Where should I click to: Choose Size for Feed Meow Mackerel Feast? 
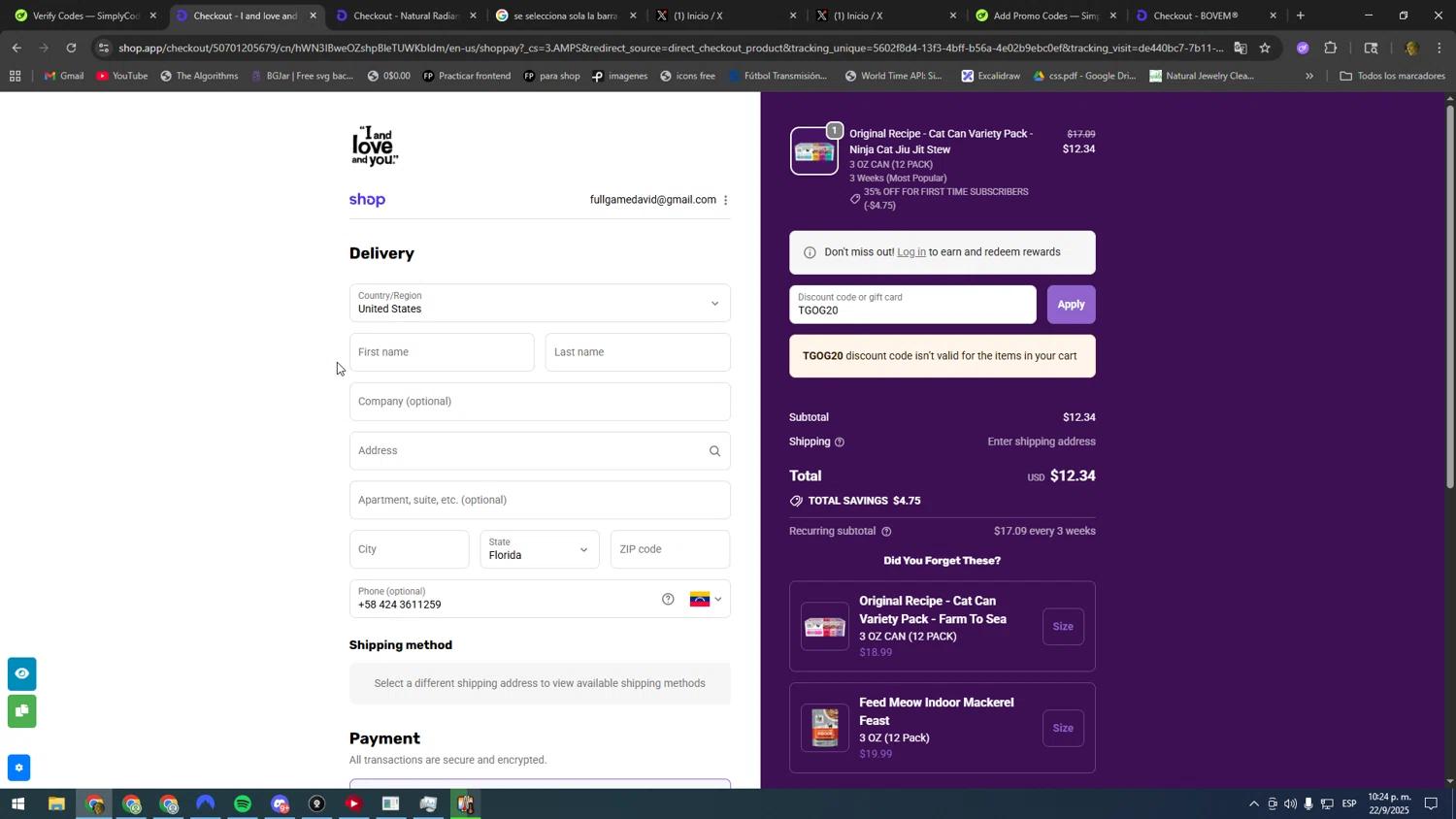click(1063, 729)
